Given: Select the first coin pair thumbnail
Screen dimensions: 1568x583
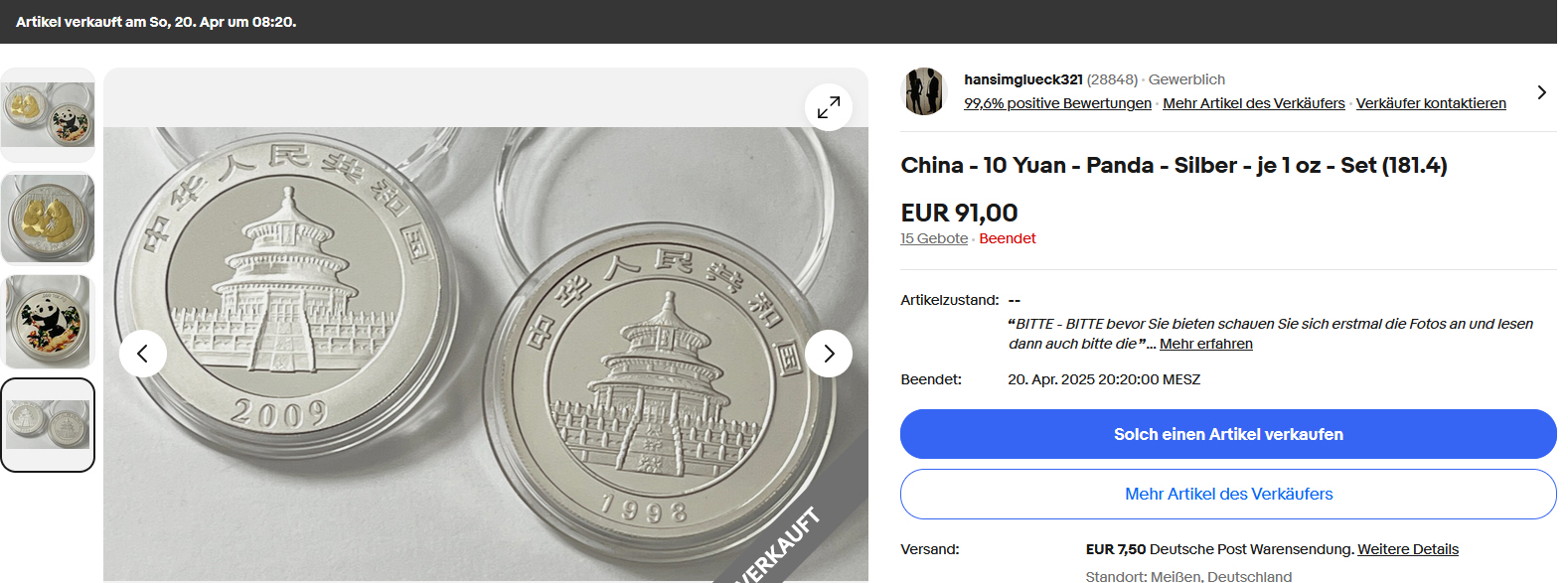Looking at the screenshot, I should pos(48,115).
